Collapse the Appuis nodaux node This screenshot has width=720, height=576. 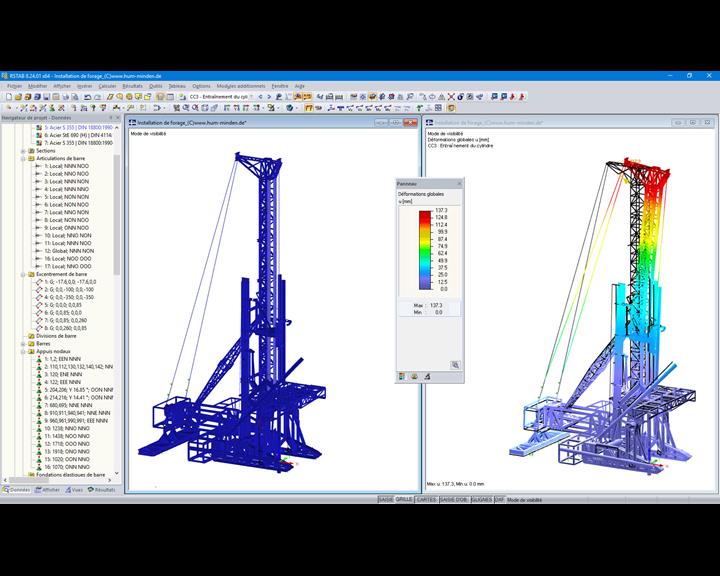pyautogui.click(x=23, y=351)
